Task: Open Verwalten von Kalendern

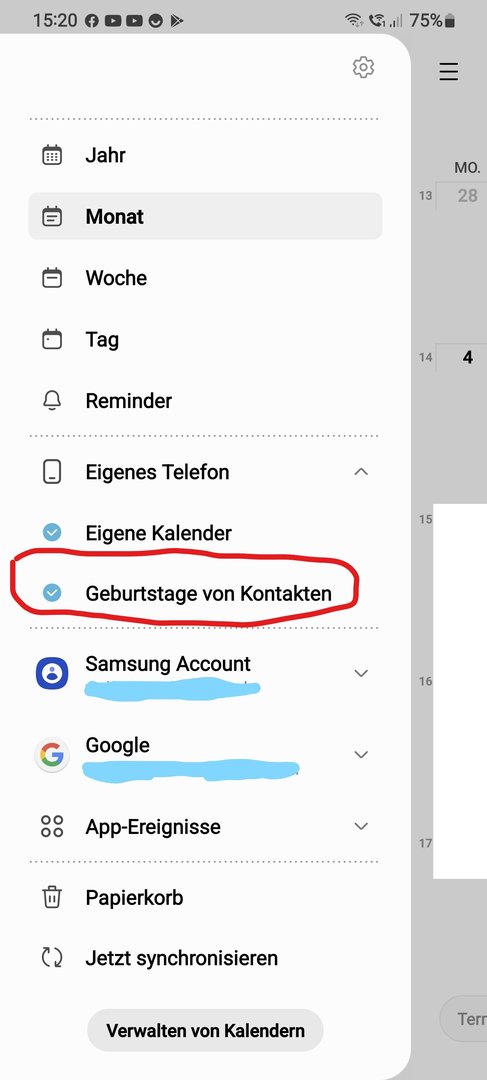Action: (205, 1030)
